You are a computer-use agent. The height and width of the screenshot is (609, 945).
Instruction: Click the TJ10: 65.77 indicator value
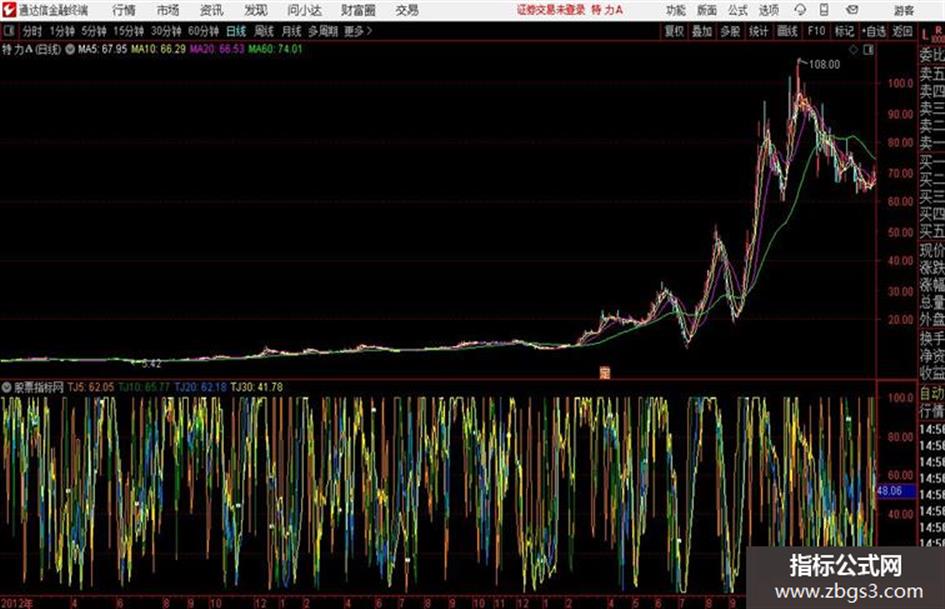(144, 387)
